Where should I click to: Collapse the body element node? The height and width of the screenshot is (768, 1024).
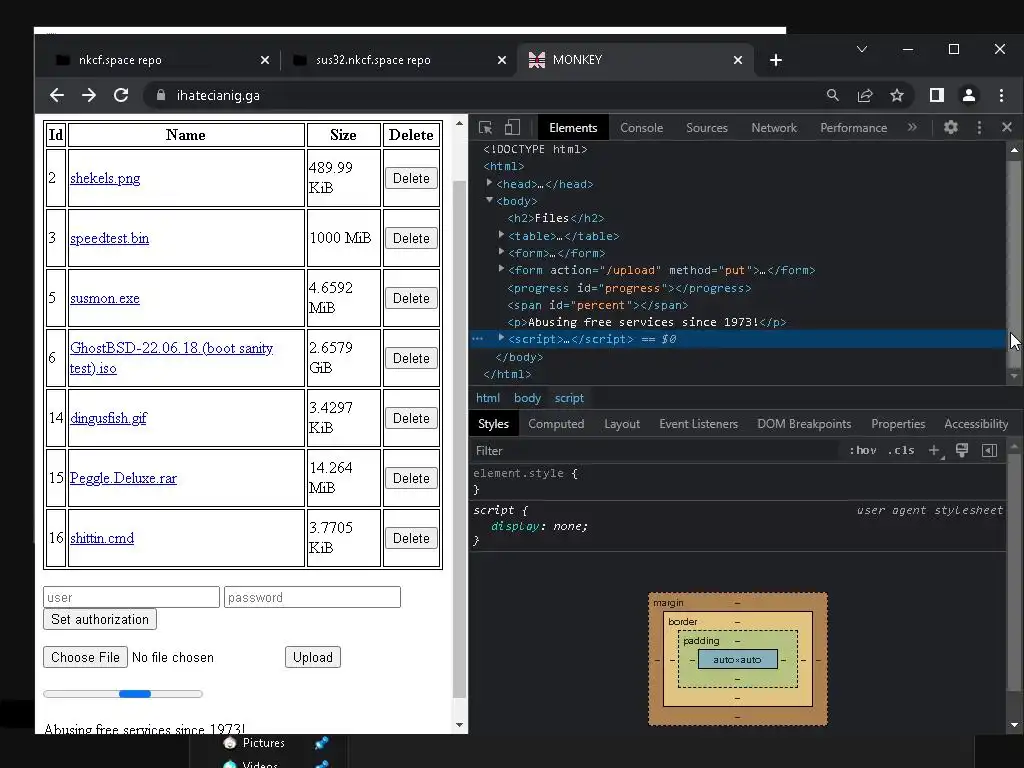(x=489, y=200)
